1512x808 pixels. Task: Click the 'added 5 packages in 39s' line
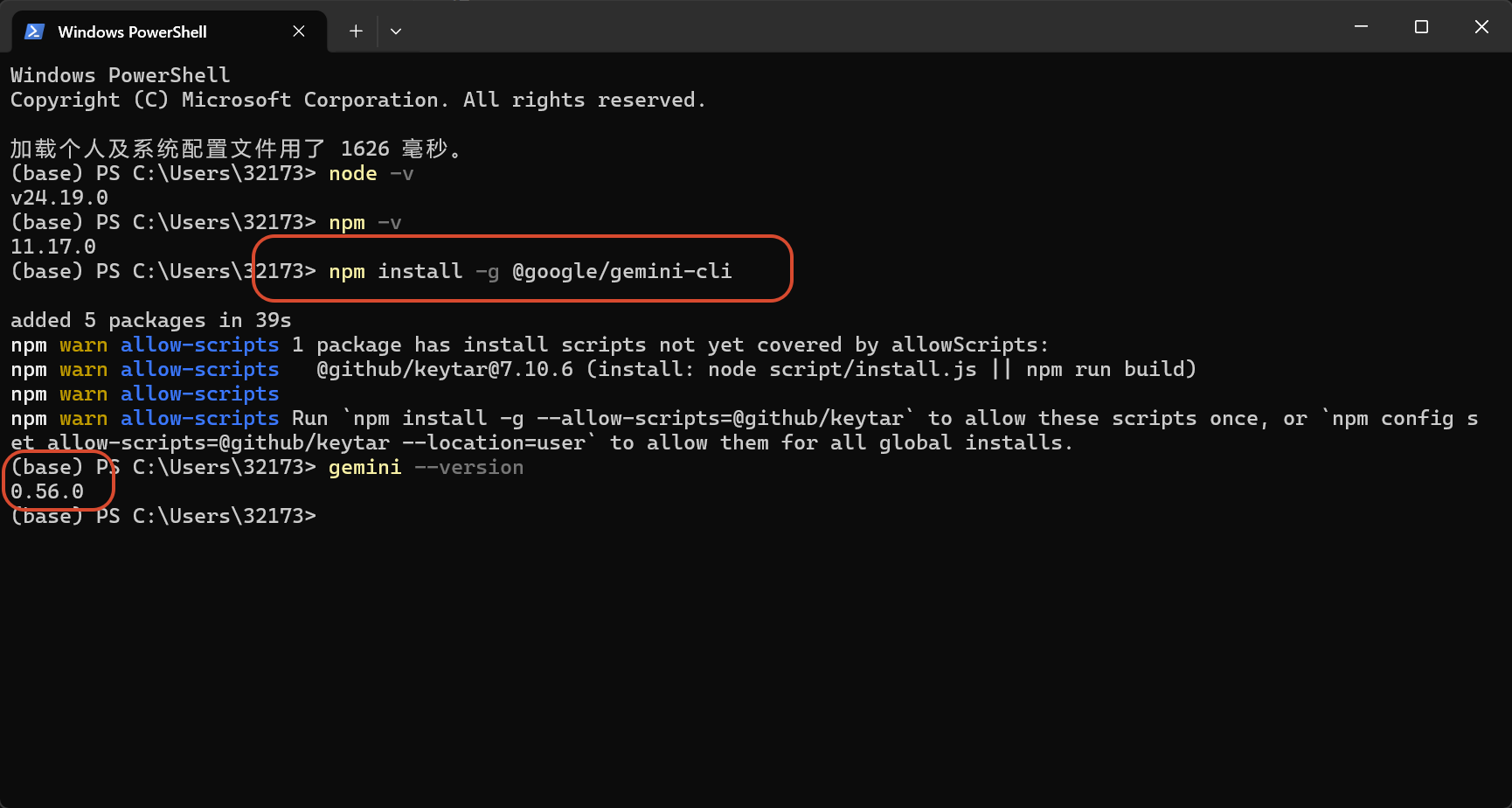[x=151, y=321]
